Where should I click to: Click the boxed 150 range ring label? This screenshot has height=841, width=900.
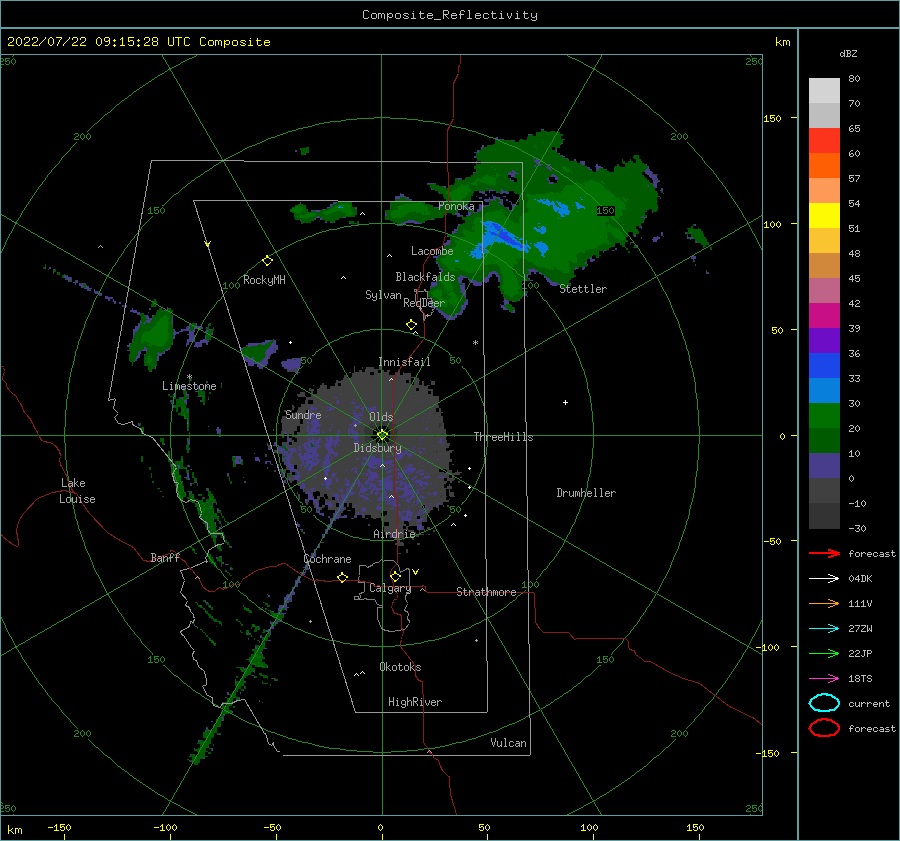pyautogui.click(x=606, y=211)
